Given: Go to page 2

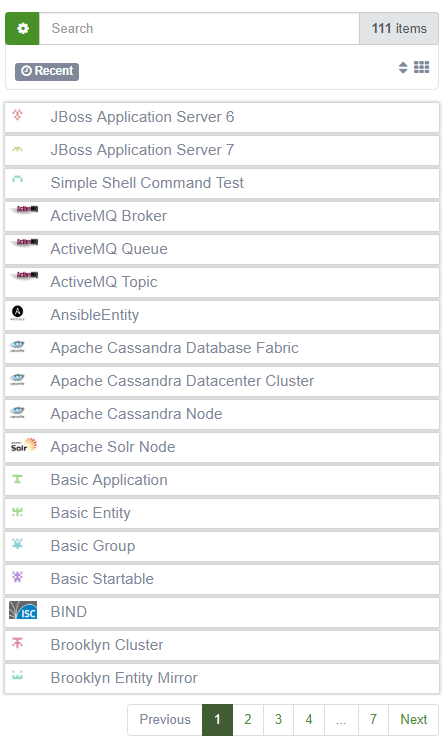Looking at the screenshot, I should point(248,719).
